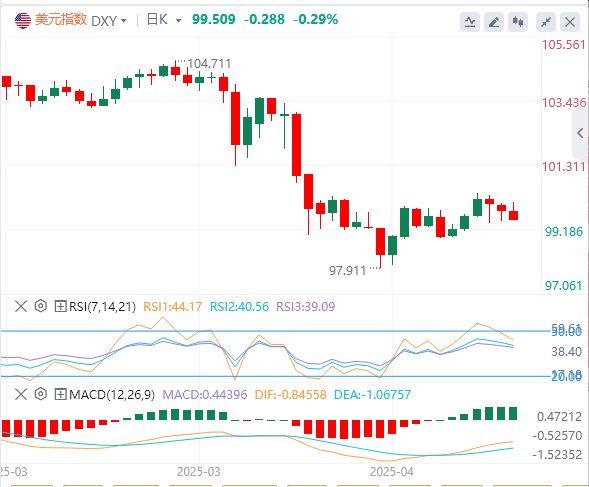This screenshot has height=487, width=589.
Task: Click the RSI1:44.17 value
Action: click(173, 307)
